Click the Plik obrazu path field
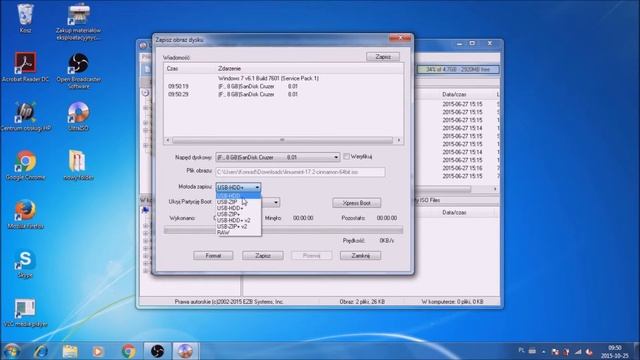Viewport: 640px width, 360px height. [x=300, y=172]
